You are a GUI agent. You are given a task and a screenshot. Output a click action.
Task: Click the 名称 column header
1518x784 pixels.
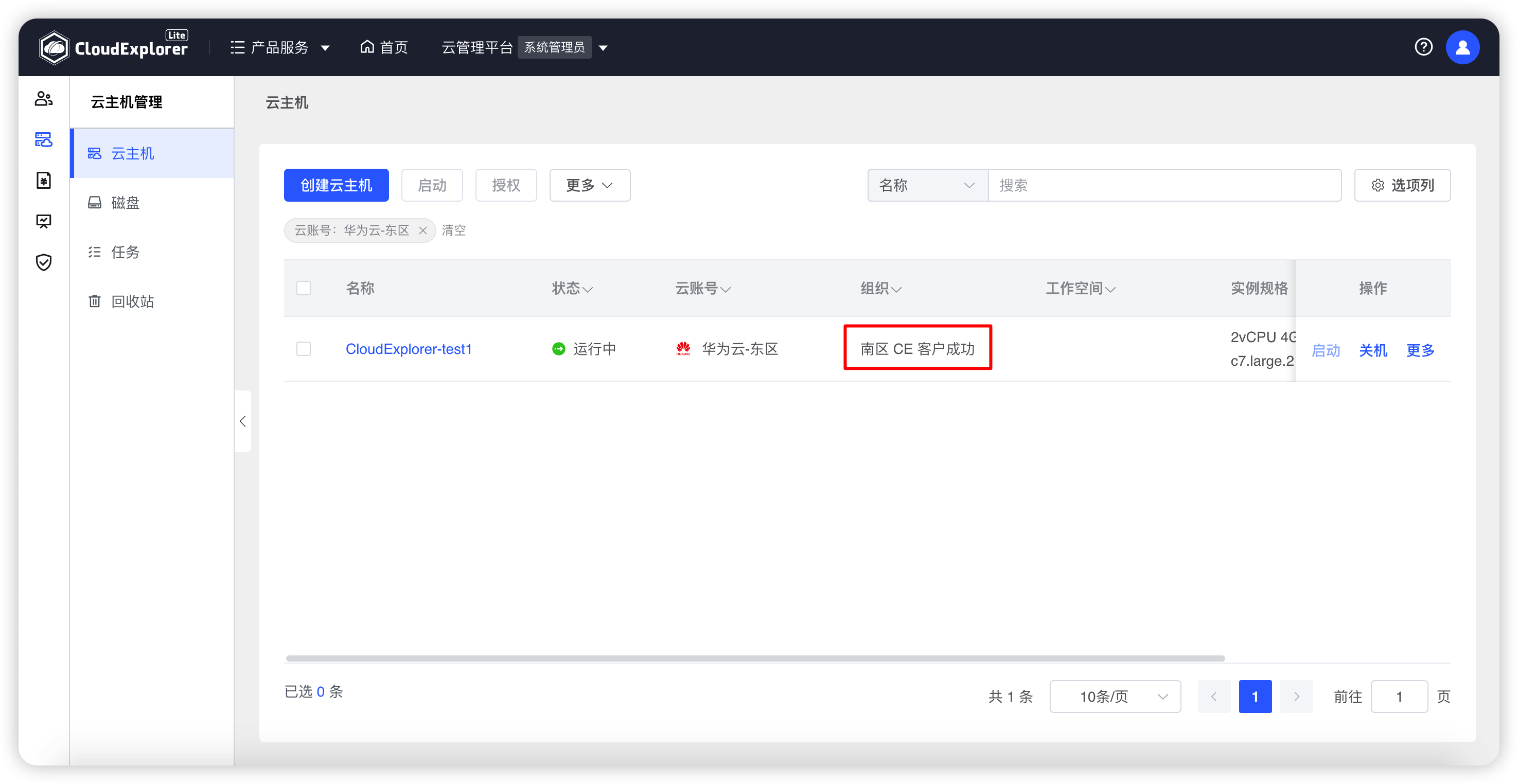[x=360, y=288]
